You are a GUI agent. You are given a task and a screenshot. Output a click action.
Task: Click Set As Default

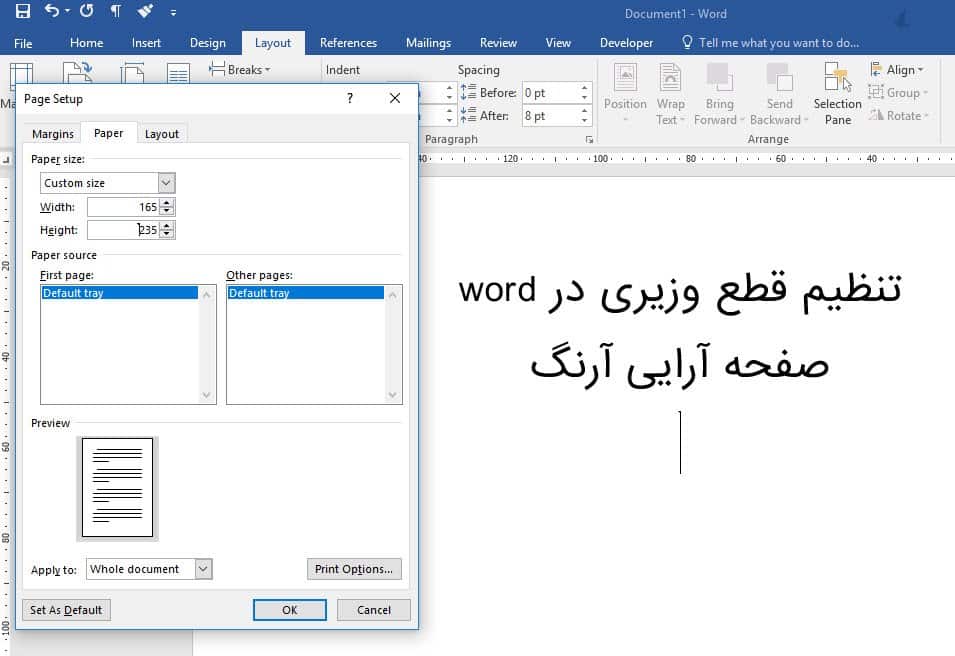tap(66, 609)
